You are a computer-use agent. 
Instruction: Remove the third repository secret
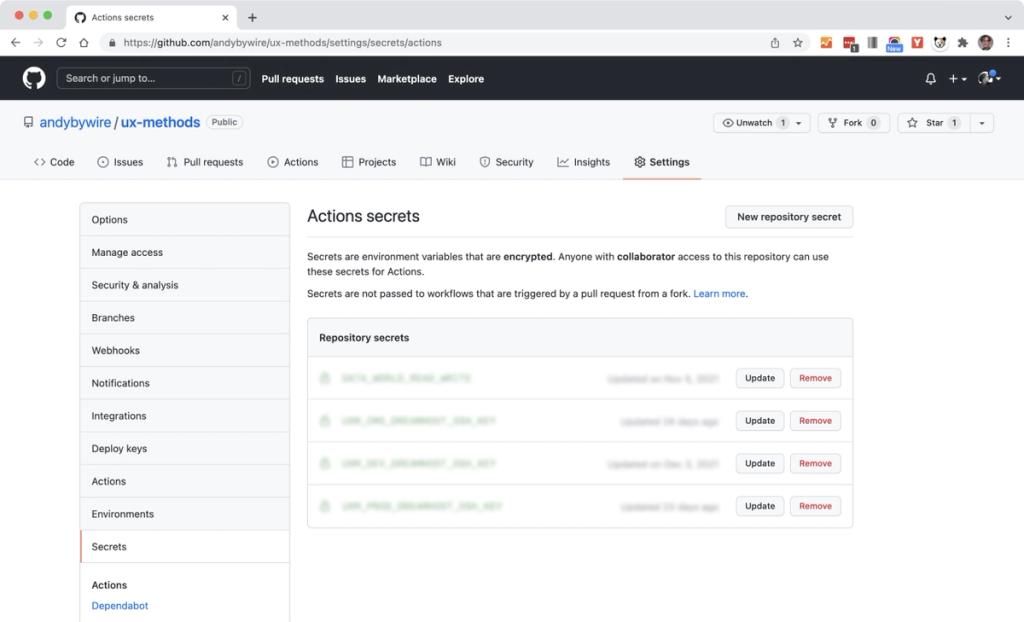pyautogui.click(x=815, y=463)
